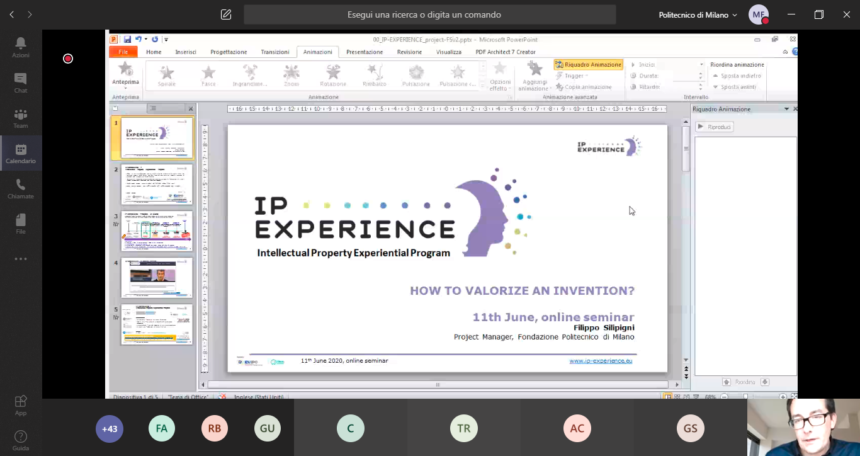The width and height of the screenshot is (860, 456).
Task: Click the PowerPoint help question mark icon
Action: [x=794, y=52]
